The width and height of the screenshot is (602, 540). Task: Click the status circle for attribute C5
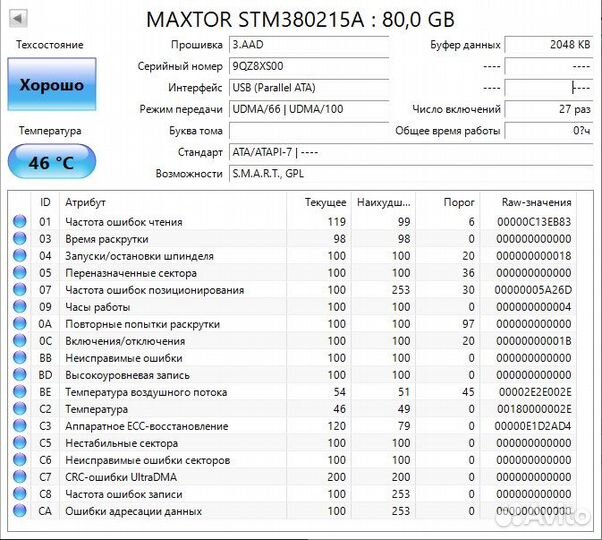point(20,443)
